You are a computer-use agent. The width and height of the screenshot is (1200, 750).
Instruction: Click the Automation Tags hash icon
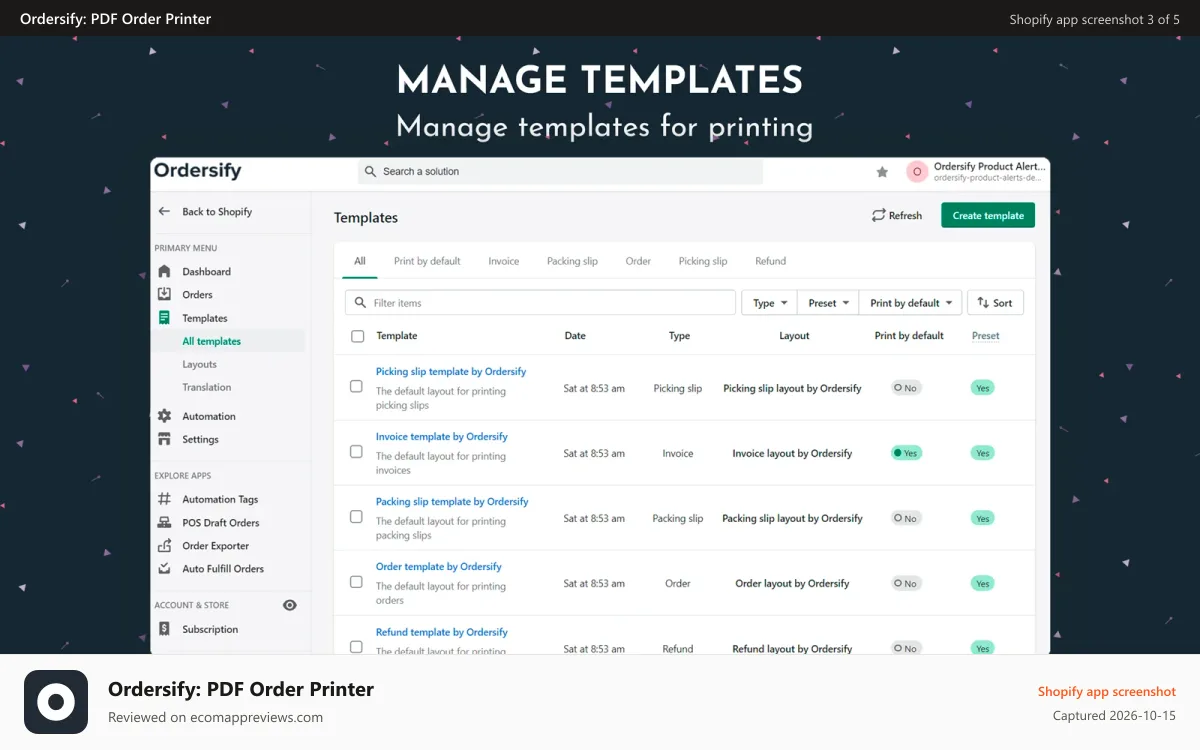pos(164,499)
